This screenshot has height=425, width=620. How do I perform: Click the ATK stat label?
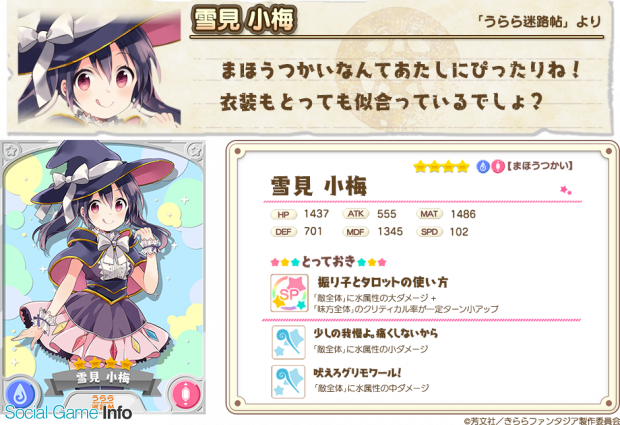coord(355,214)
